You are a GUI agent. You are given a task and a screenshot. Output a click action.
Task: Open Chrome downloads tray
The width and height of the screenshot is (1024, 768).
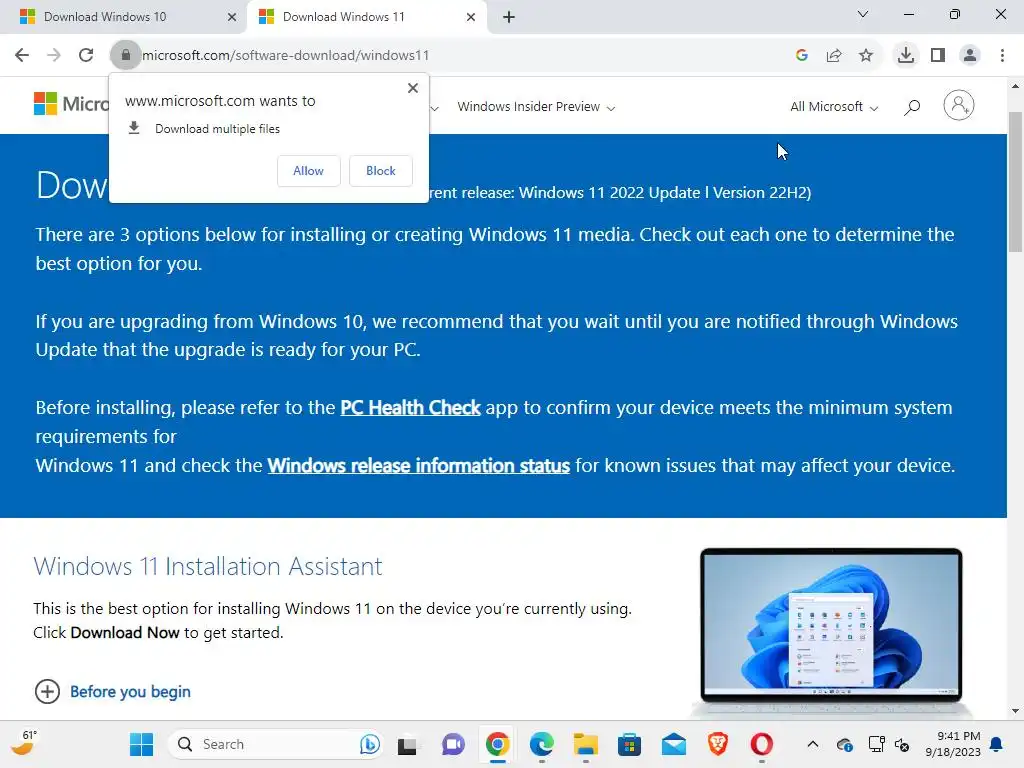click(906, 56)
